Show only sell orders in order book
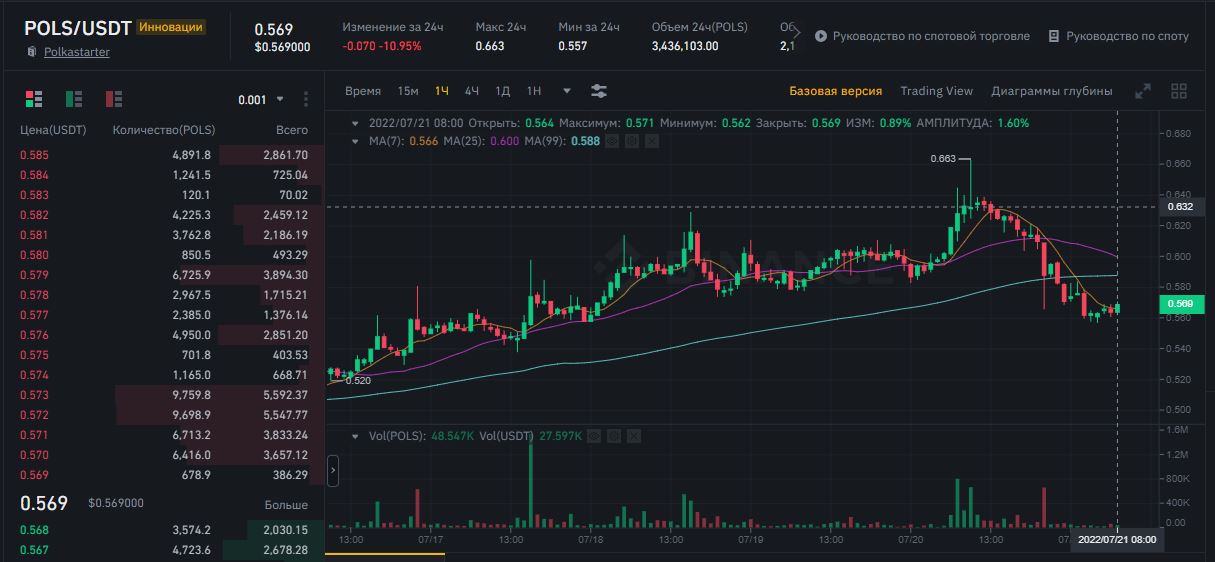The image size is (1215, 562). coord(113,98)
